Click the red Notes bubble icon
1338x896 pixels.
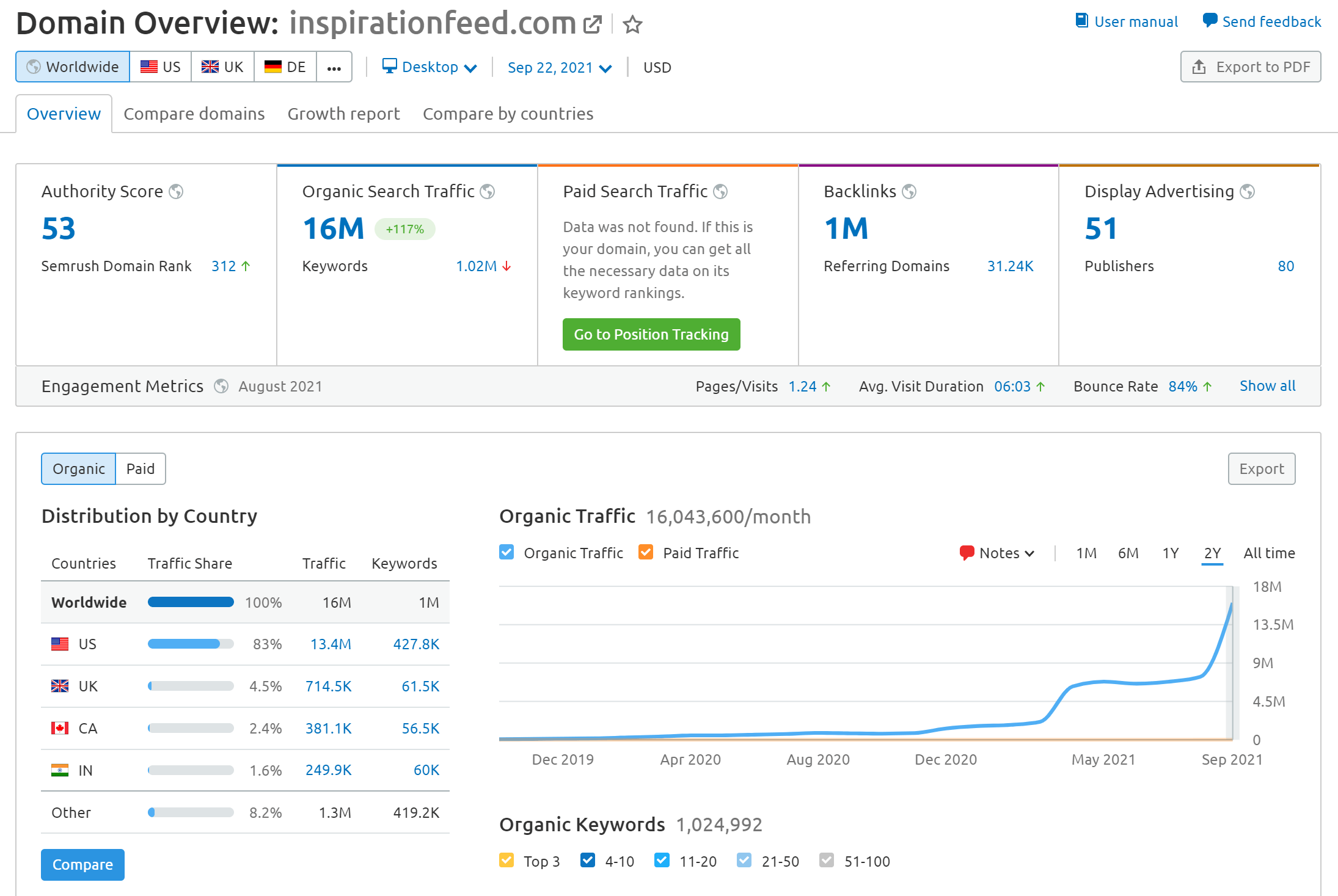tap(967, 553)
